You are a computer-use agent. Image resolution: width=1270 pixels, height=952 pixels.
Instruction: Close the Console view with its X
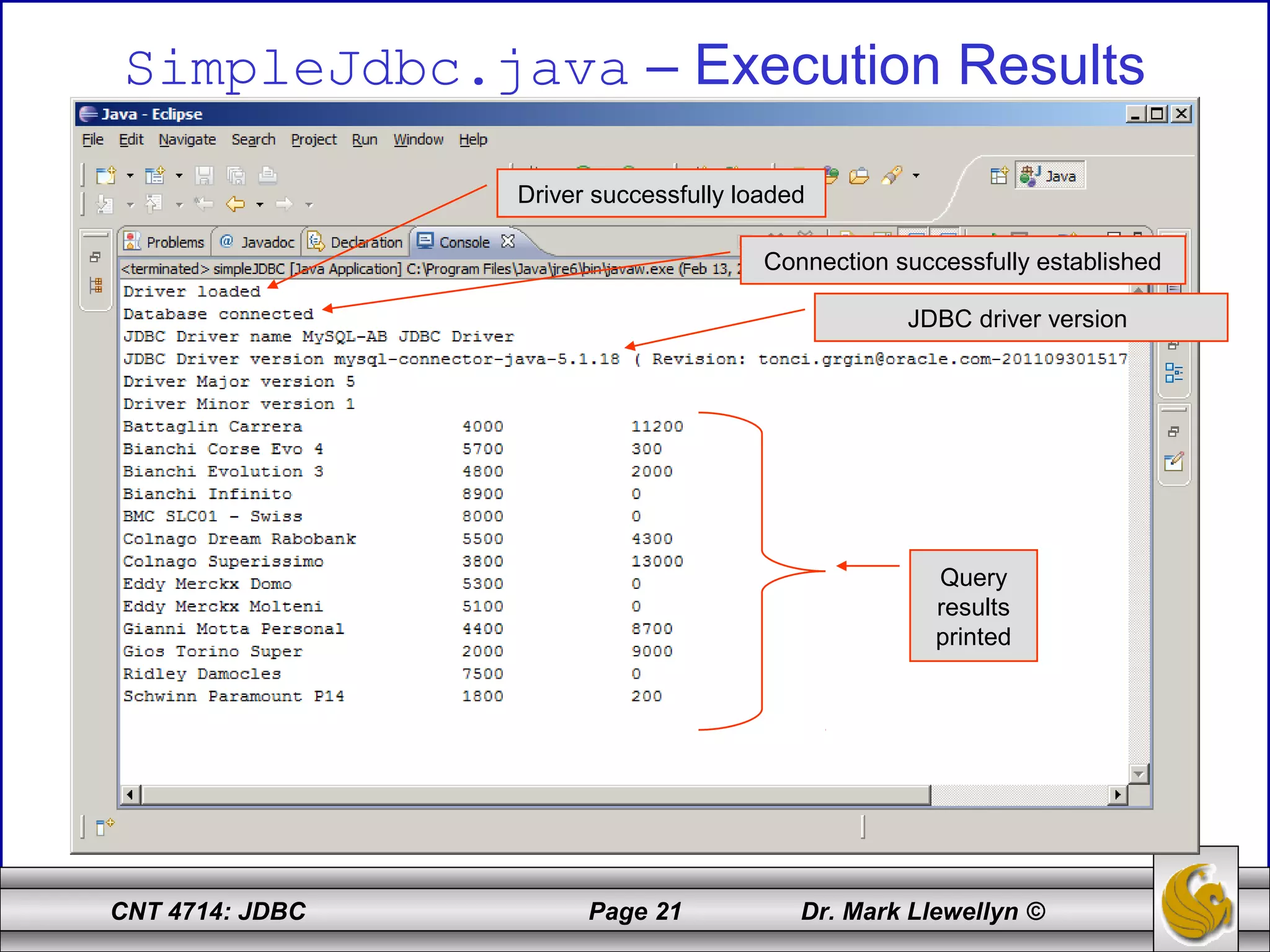tap(508, 241)
